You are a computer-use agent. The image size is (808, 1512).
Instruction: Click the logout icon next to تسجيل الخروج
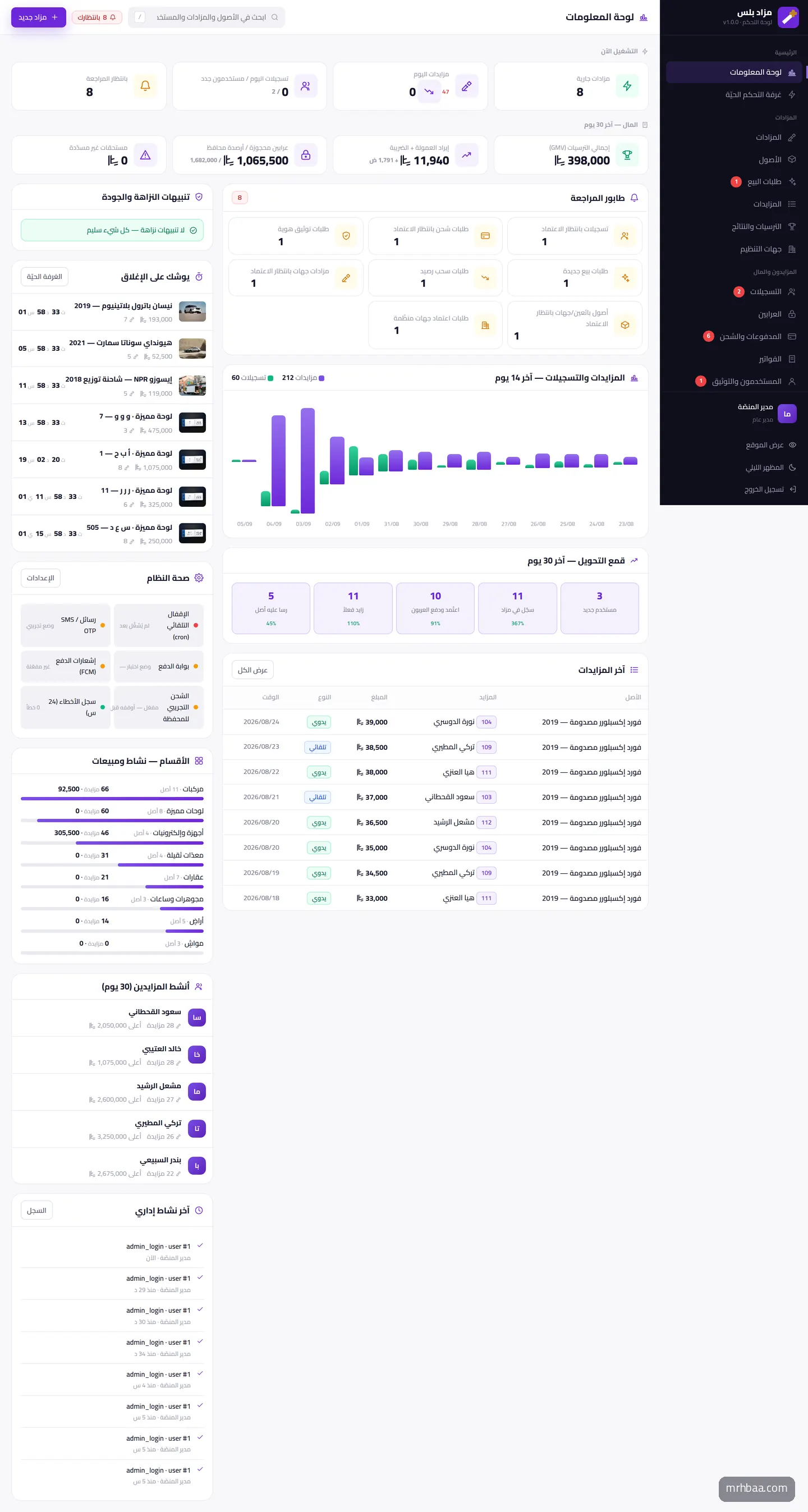pyautogui.click(x=792, y=489)
